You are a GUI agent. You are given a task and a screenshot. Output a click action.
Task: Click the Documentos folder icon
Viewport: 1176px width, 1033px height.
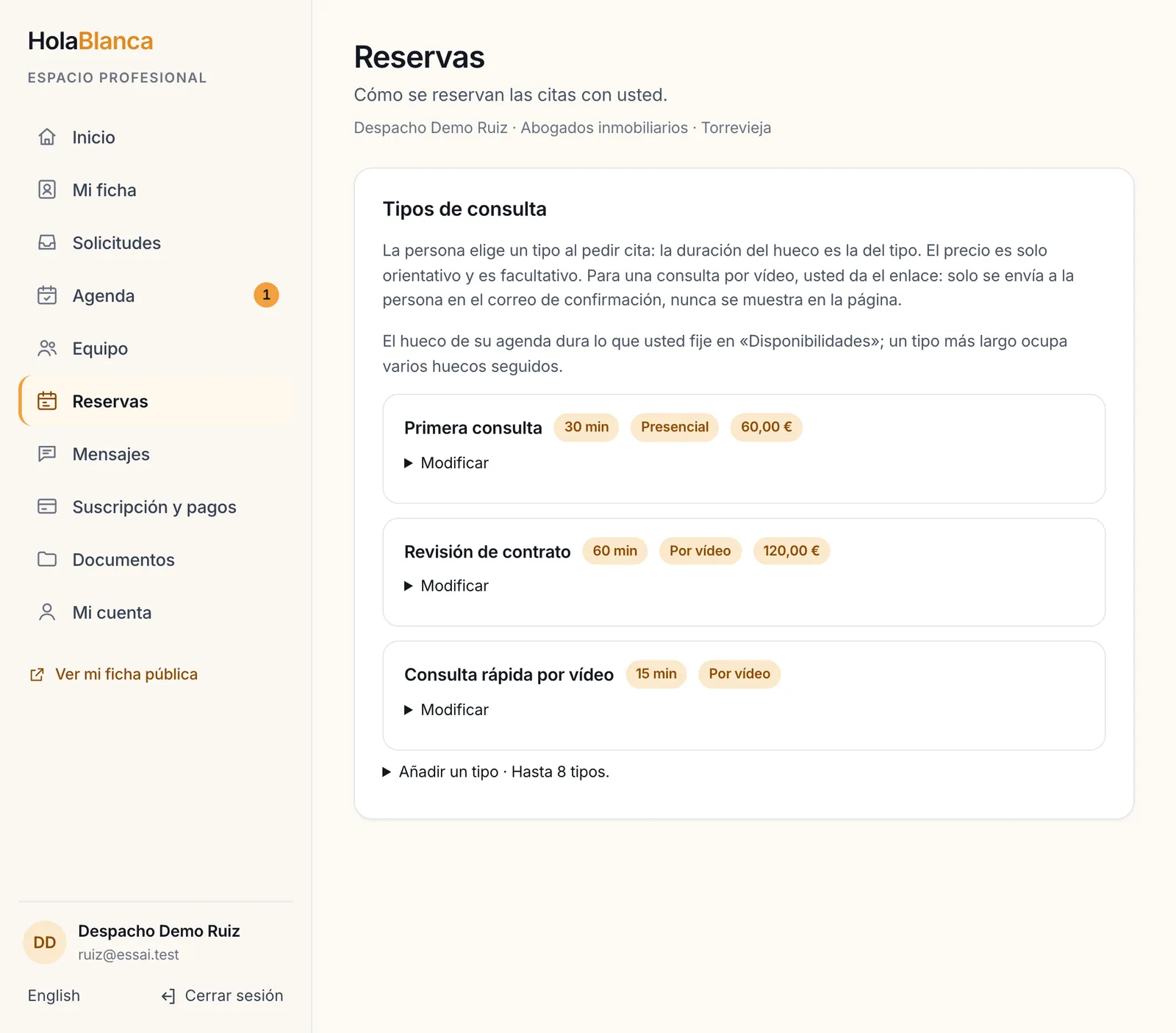pyautogui.click(x=47, y=560)
